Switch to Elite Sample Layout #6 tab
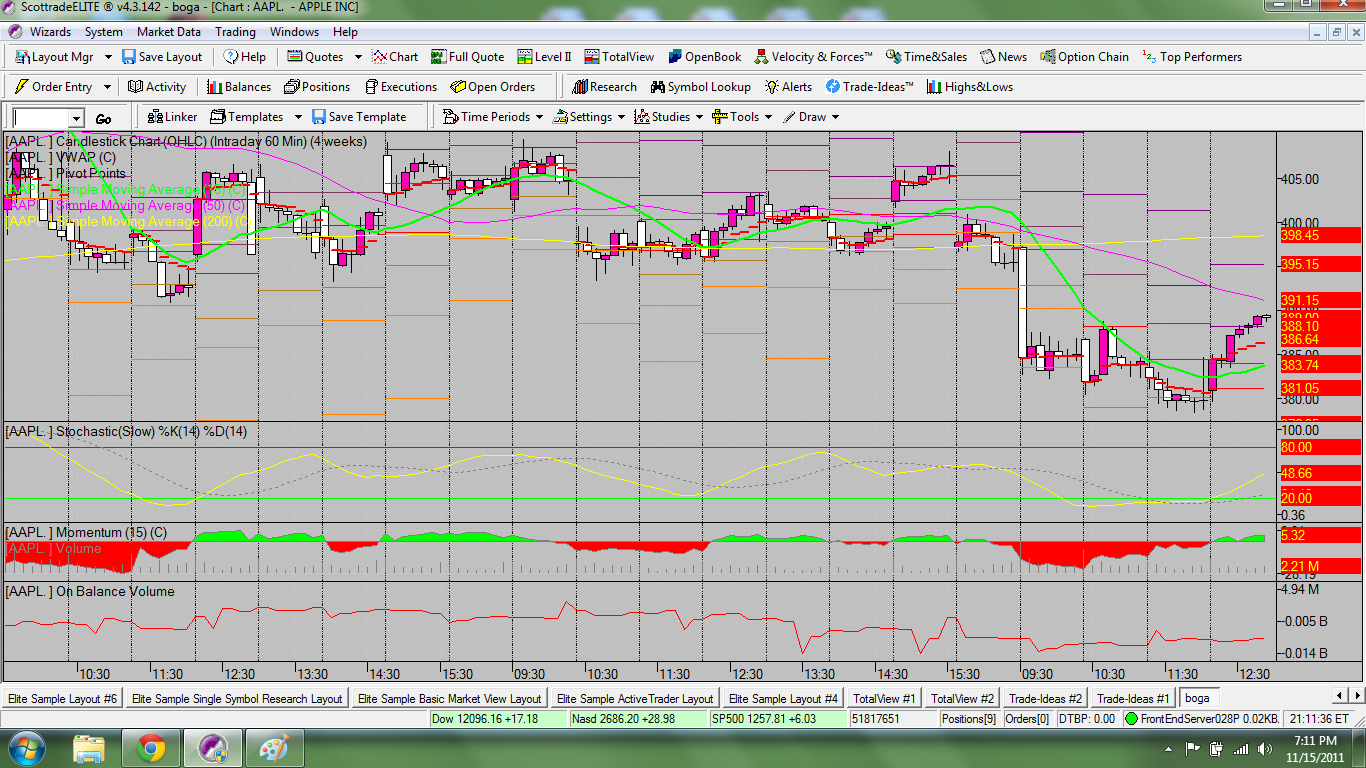The image size is (1366, 768). pyautogui.click(x=62, y=699)
